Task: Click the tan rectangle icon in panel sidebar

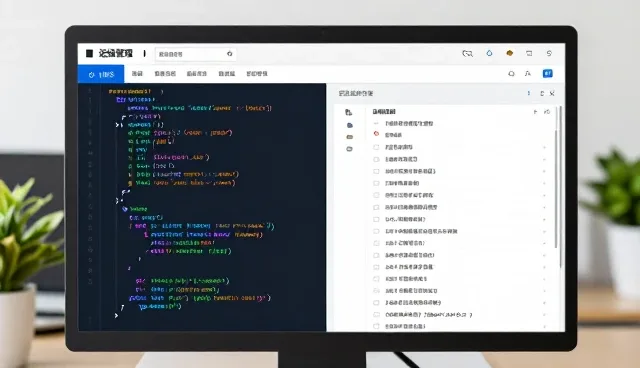Action: [349, 137]
